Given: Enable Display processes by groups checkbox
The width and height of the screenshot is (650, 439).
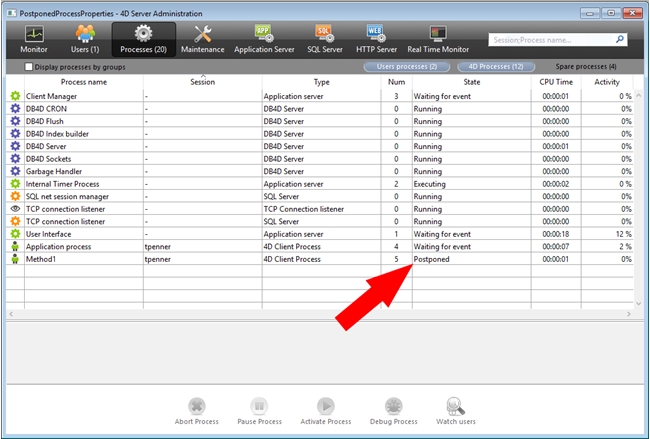Looking at the screenshot, I should [x=28, y=67].
